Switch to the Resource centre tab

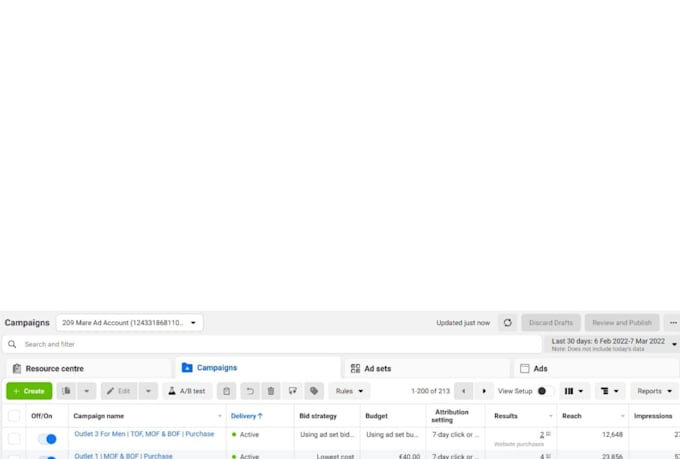click(x=89, y=368)
